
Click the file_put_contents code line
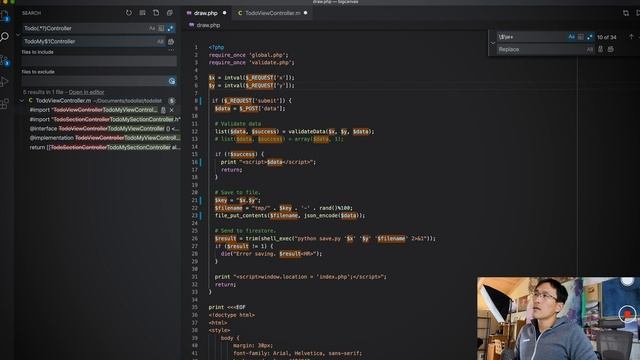tap(290, 216)
